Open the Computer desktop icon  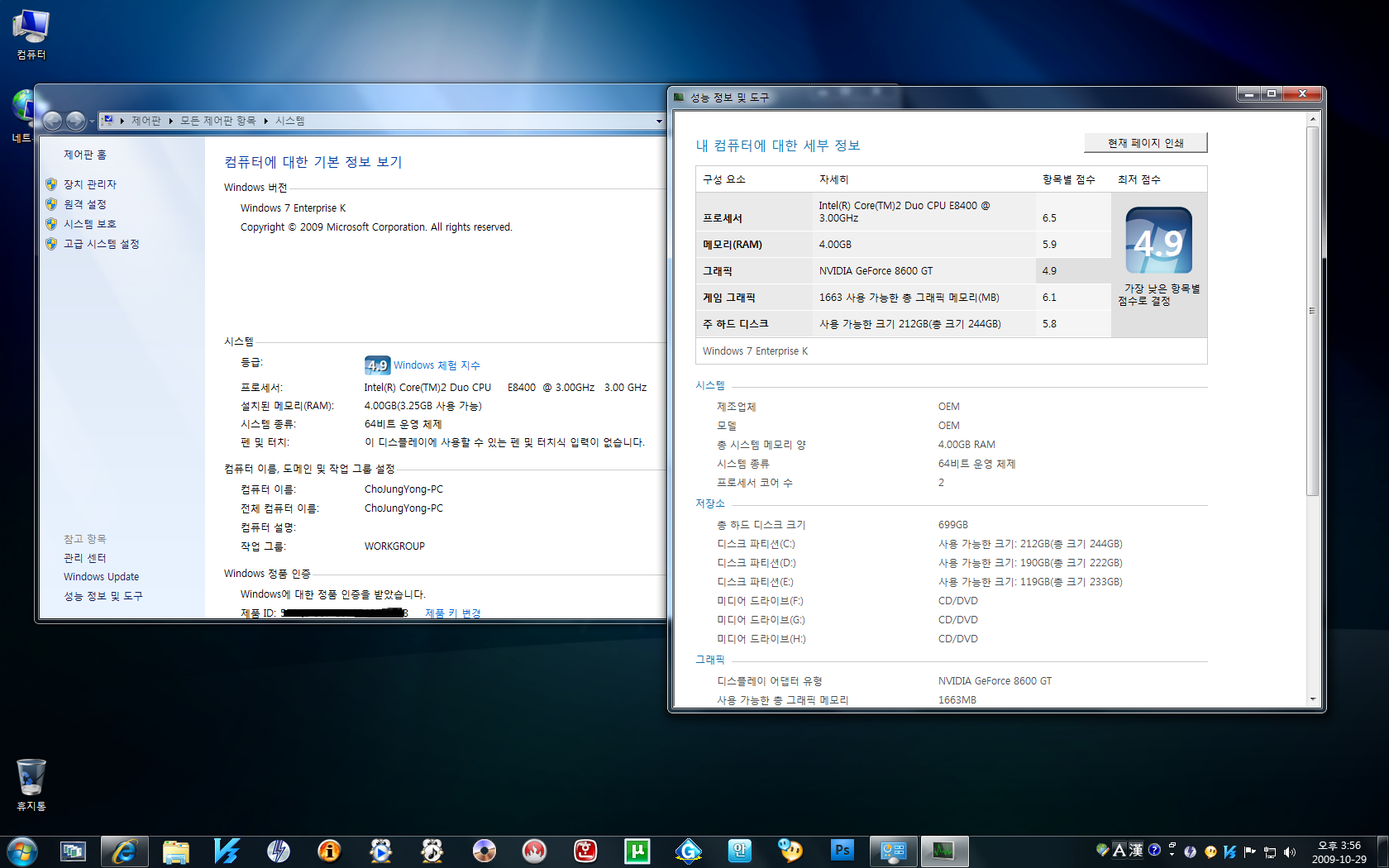click(31, 35)
